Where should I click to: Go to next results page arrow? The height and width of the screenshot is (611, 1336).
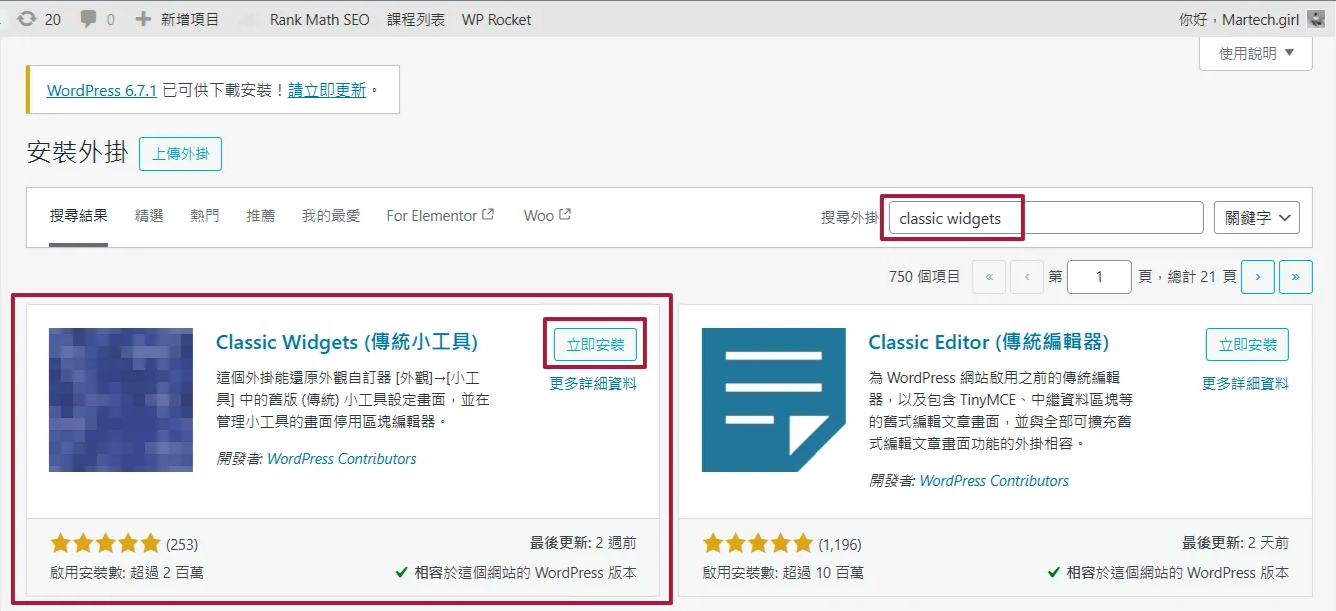[x=1258, y=277]
